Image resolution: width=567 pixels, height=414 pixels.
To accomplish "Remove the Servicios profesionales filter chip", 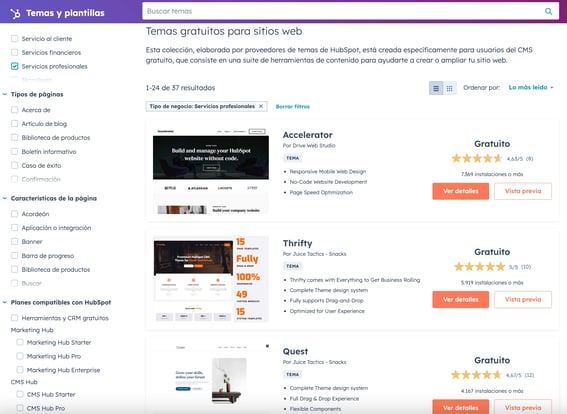I will 261,106.
